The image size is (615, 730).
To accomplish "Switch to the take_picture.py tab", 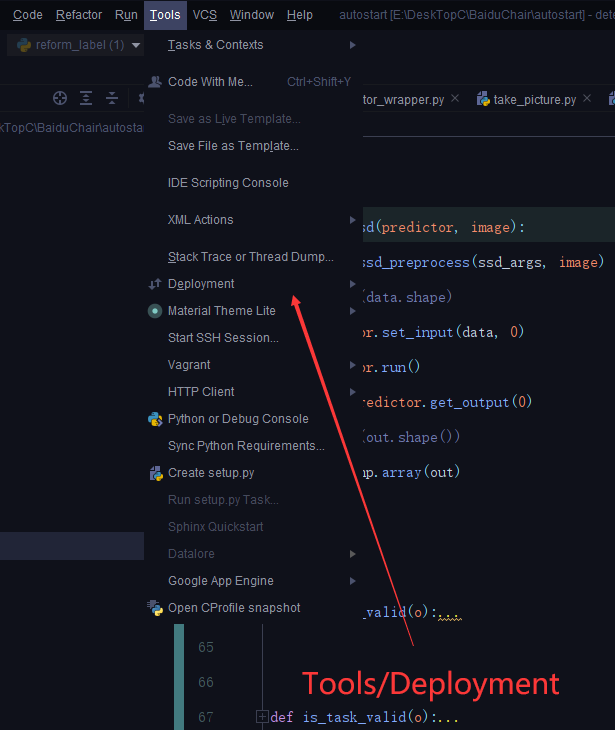I will pyautogui.click(x=534, y=99).
